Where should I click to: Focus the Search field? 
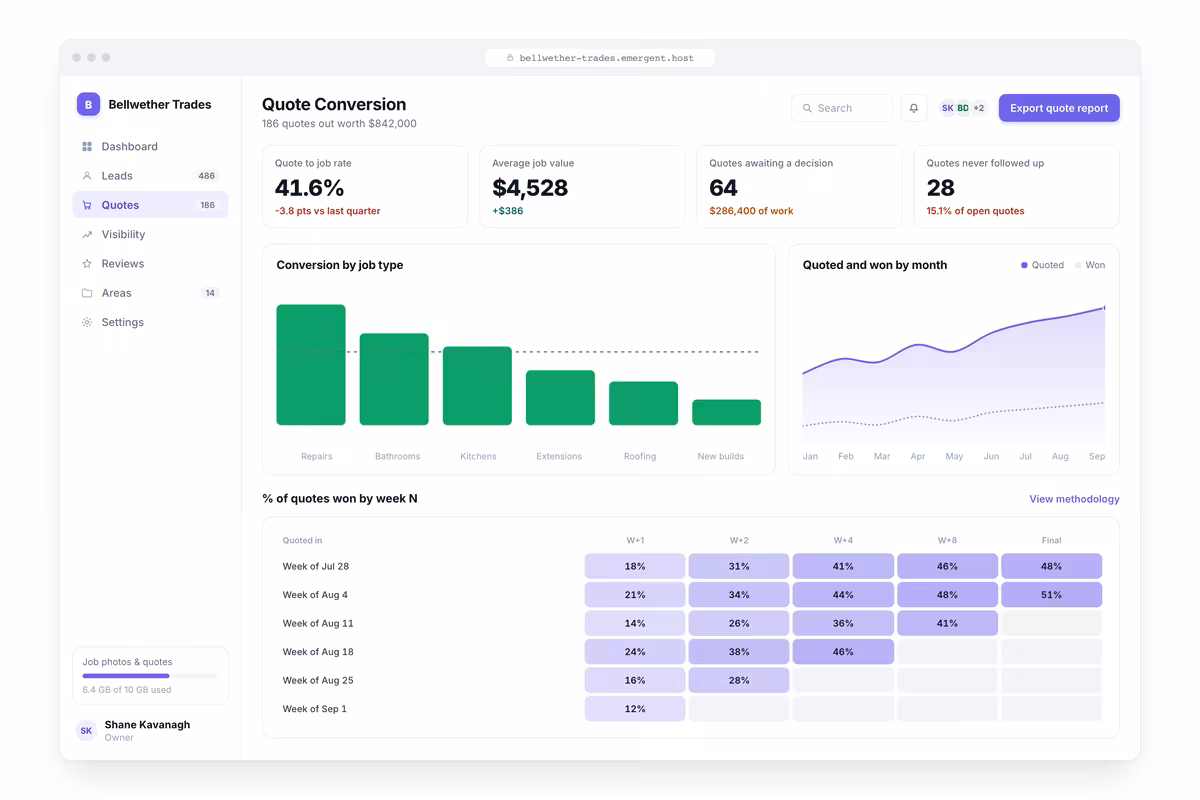[842, 108]
